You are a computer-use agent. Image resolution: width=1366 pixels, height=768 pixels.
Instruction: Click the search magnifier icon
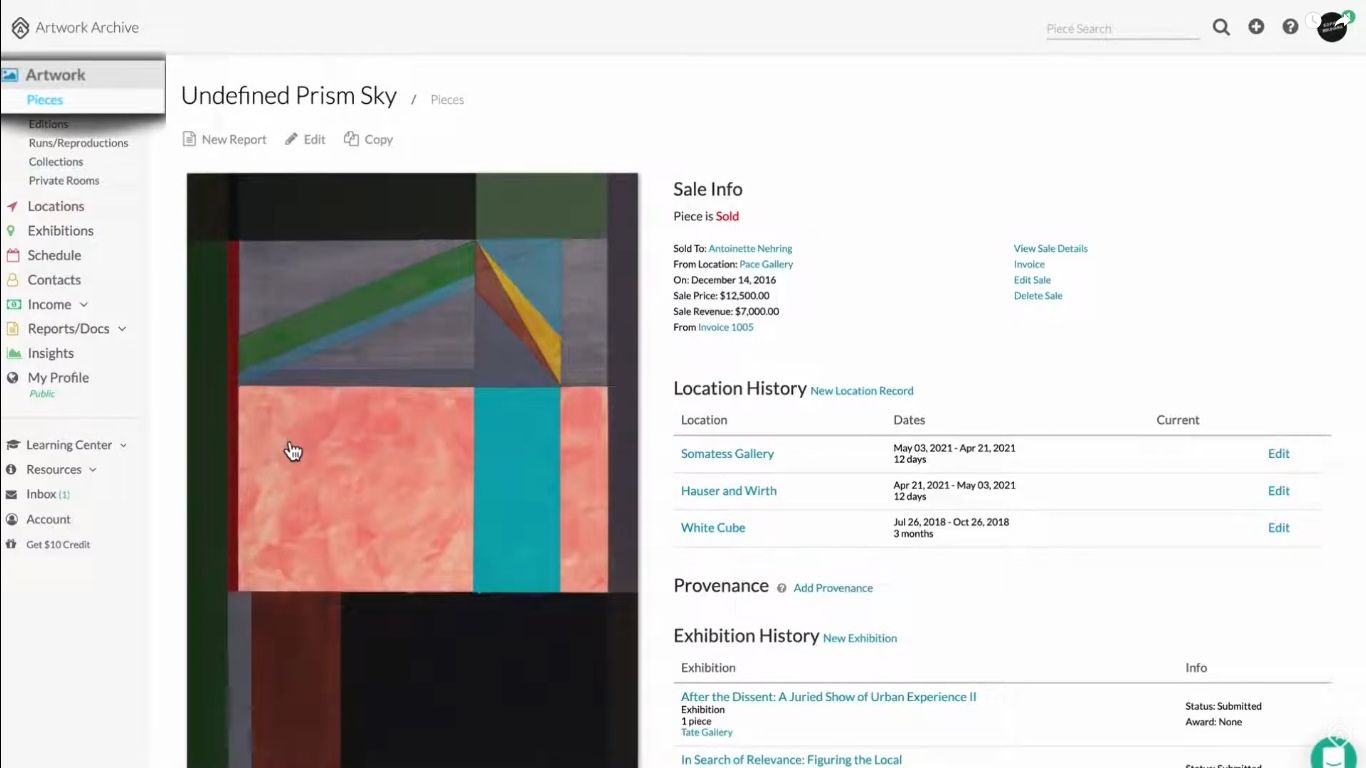tap(1221, 27)
